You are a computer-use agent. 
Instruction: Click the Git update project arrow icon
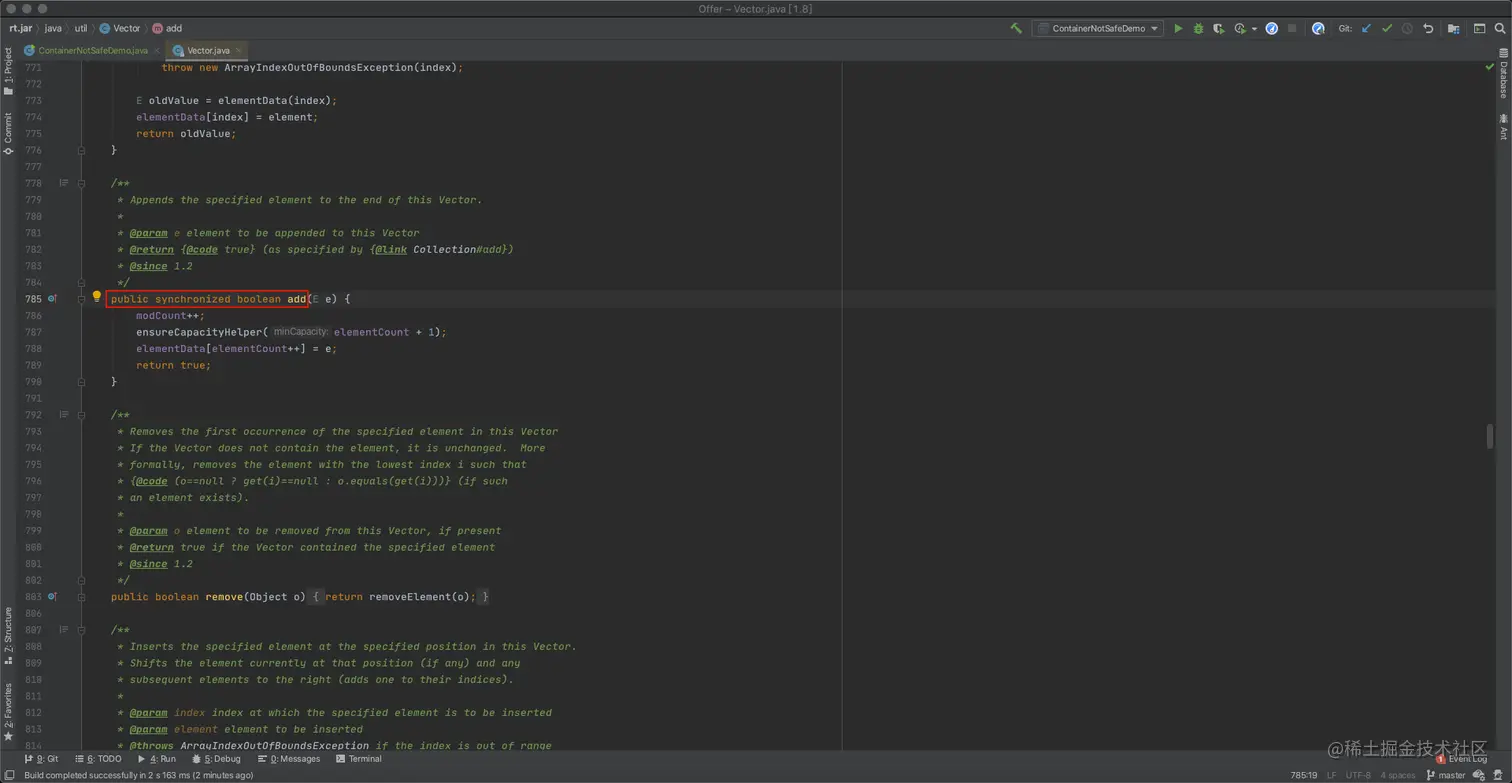1366,29
